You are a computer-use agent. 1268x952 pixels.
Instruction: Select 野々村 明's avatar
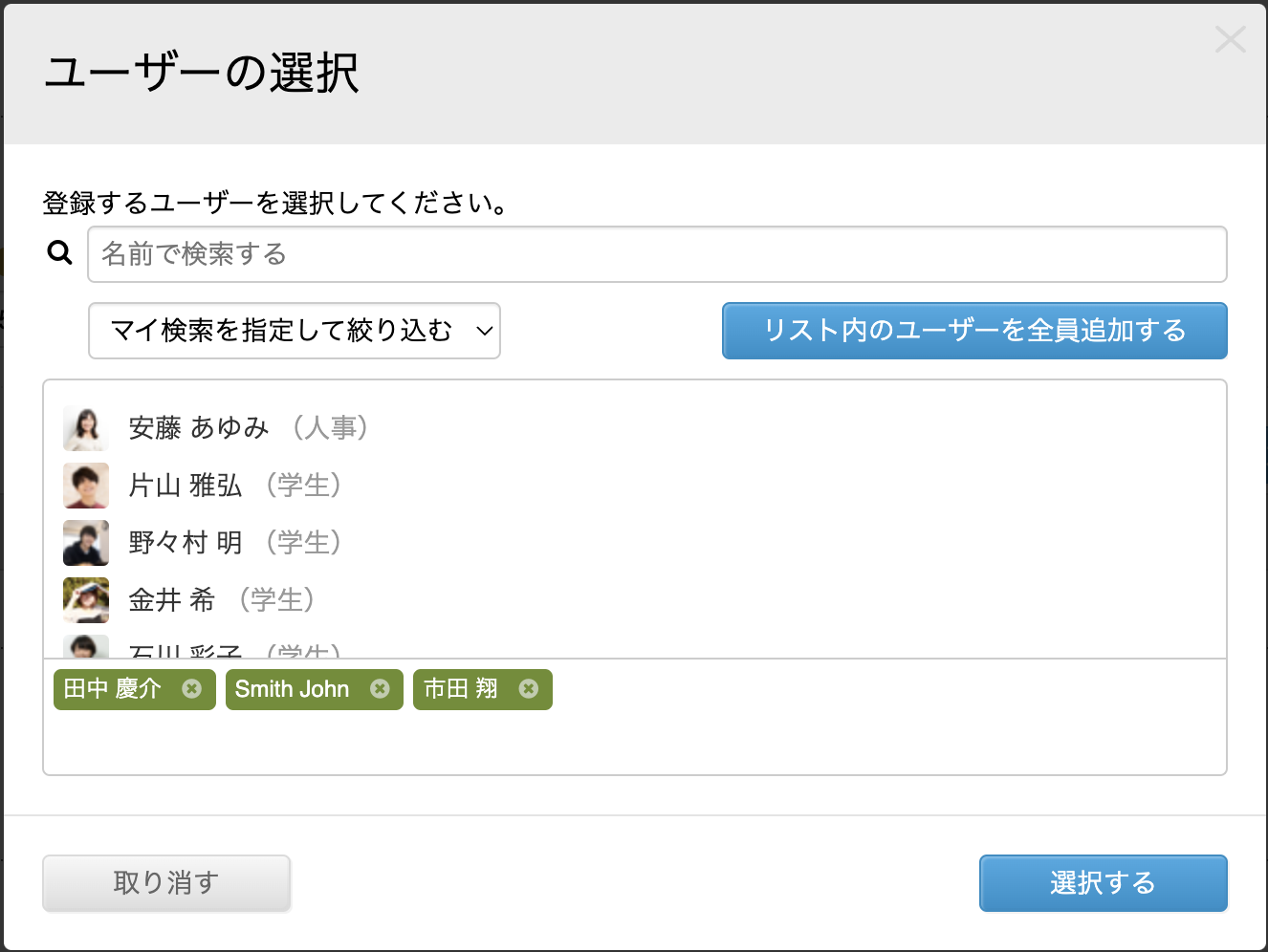pyautogui.click(x=86, y=543)
